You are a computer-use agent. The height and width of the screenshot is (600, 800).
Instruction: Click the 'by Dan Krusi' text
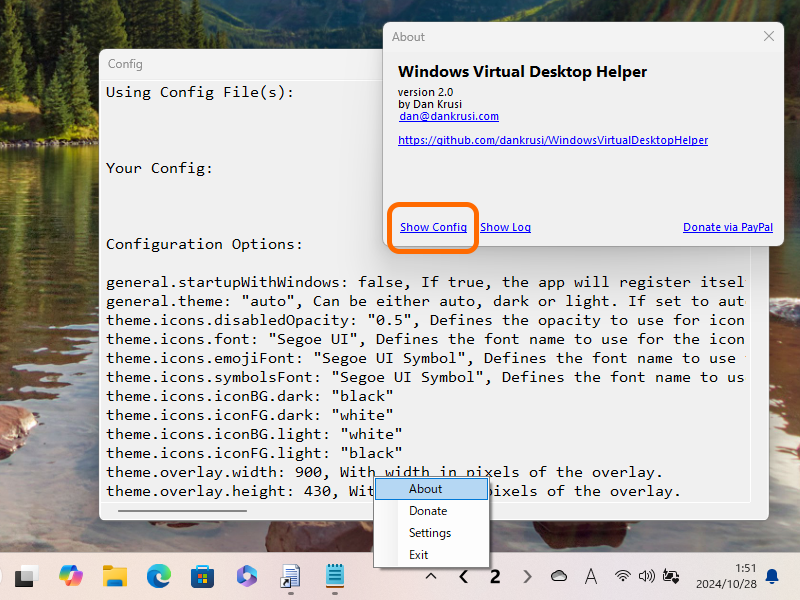430,104
